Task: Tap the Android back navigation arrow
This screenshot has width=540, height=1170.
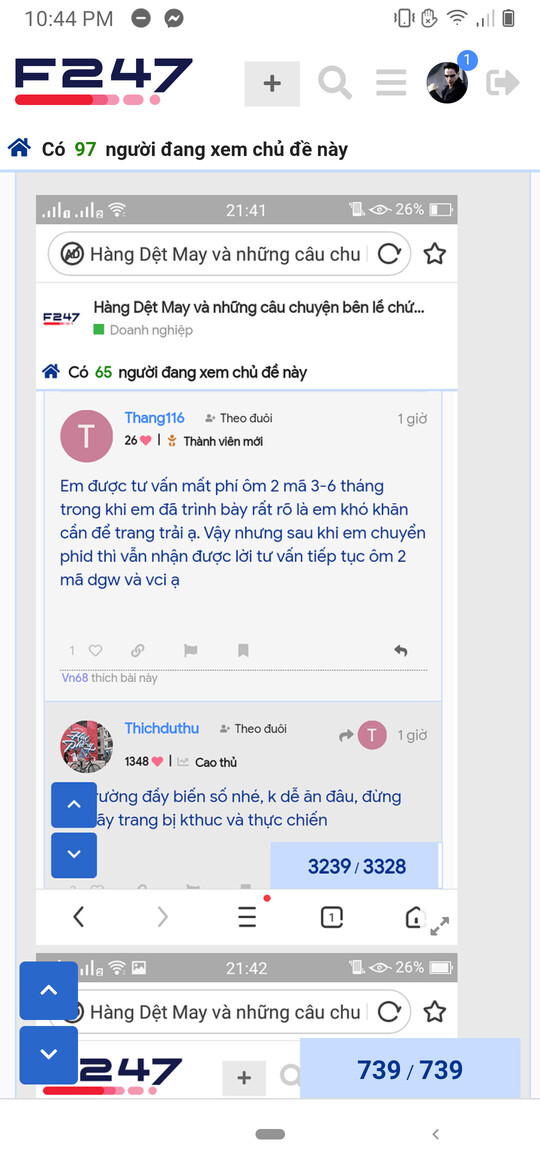Action: (x=436, y=1134)
